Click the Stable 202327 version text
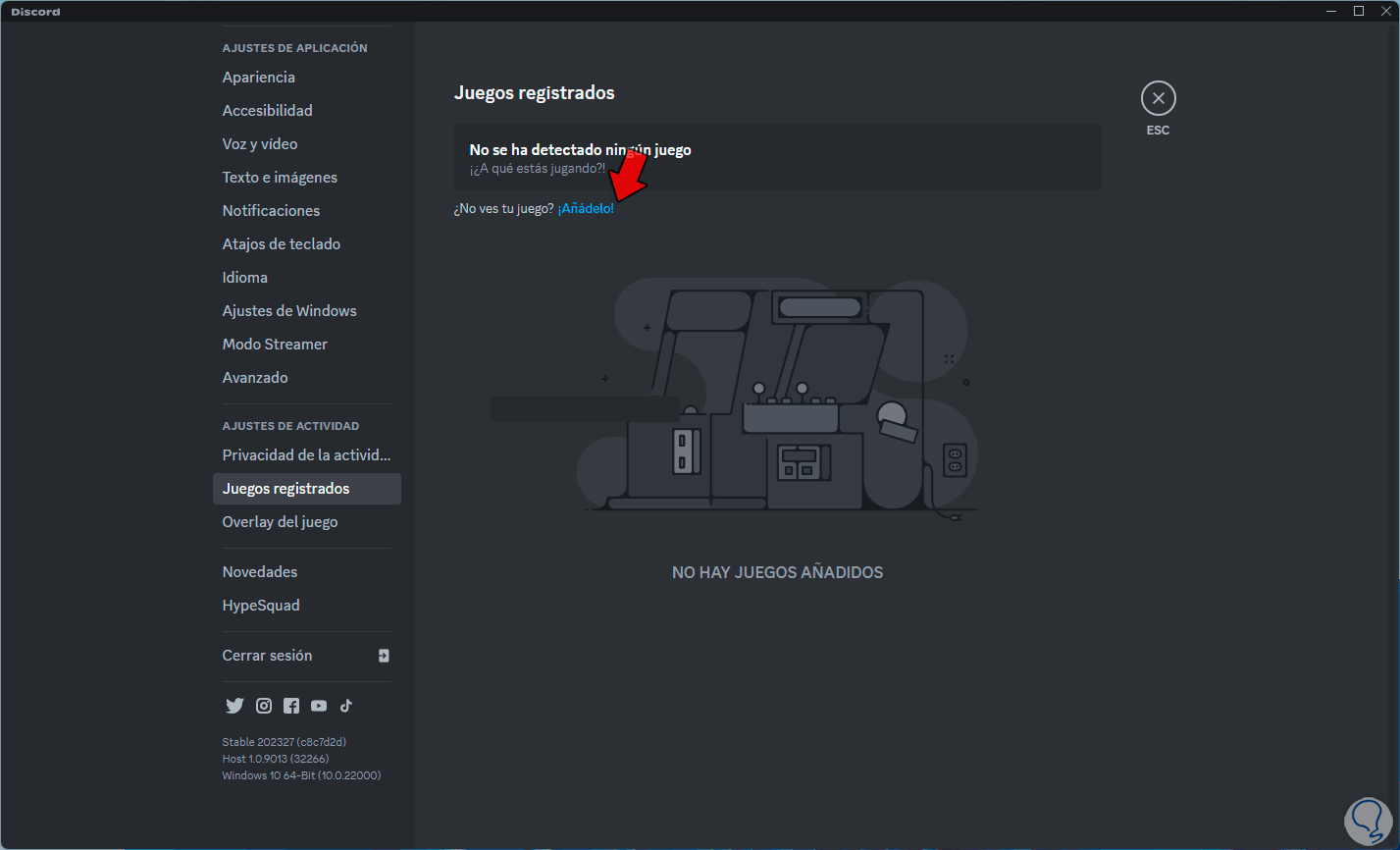 click(x=285, y=742)
